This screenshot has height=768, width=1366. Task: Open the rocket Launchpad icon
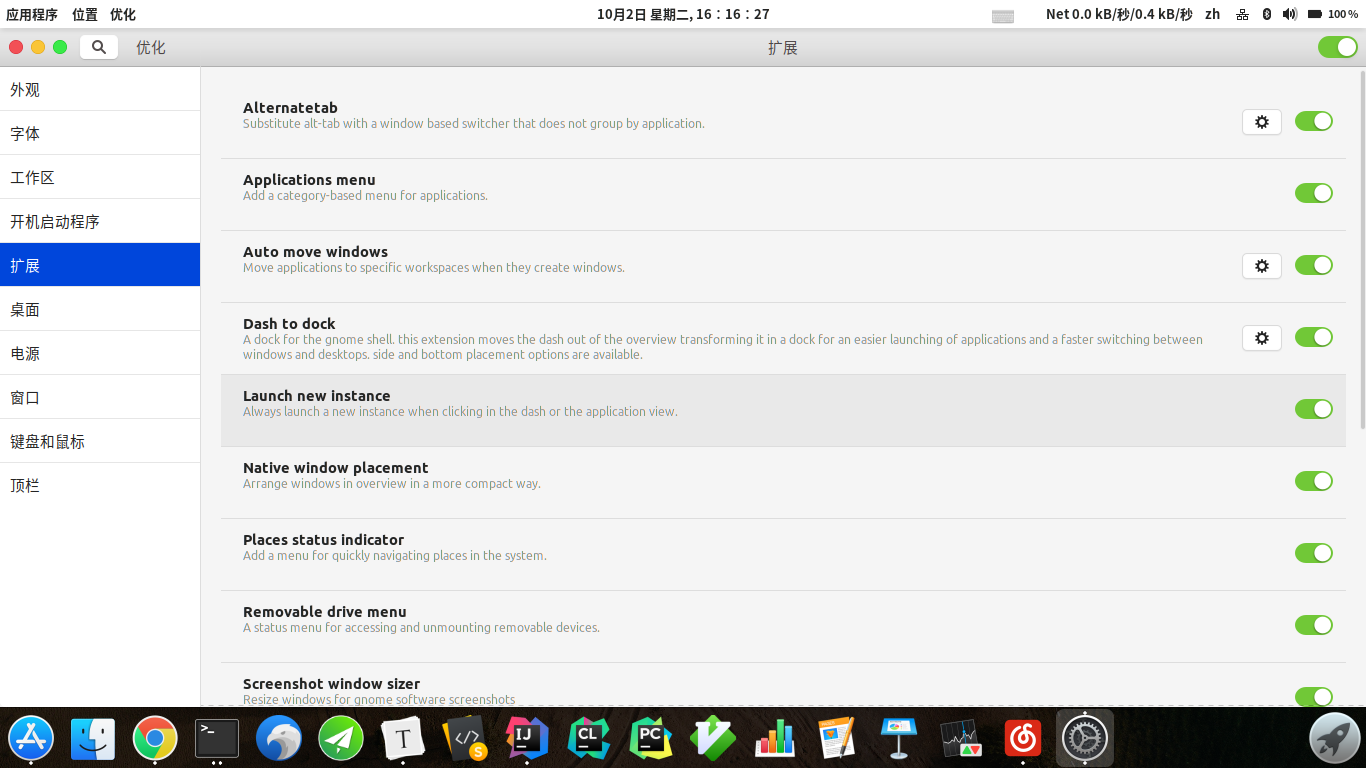[1334, 739]
